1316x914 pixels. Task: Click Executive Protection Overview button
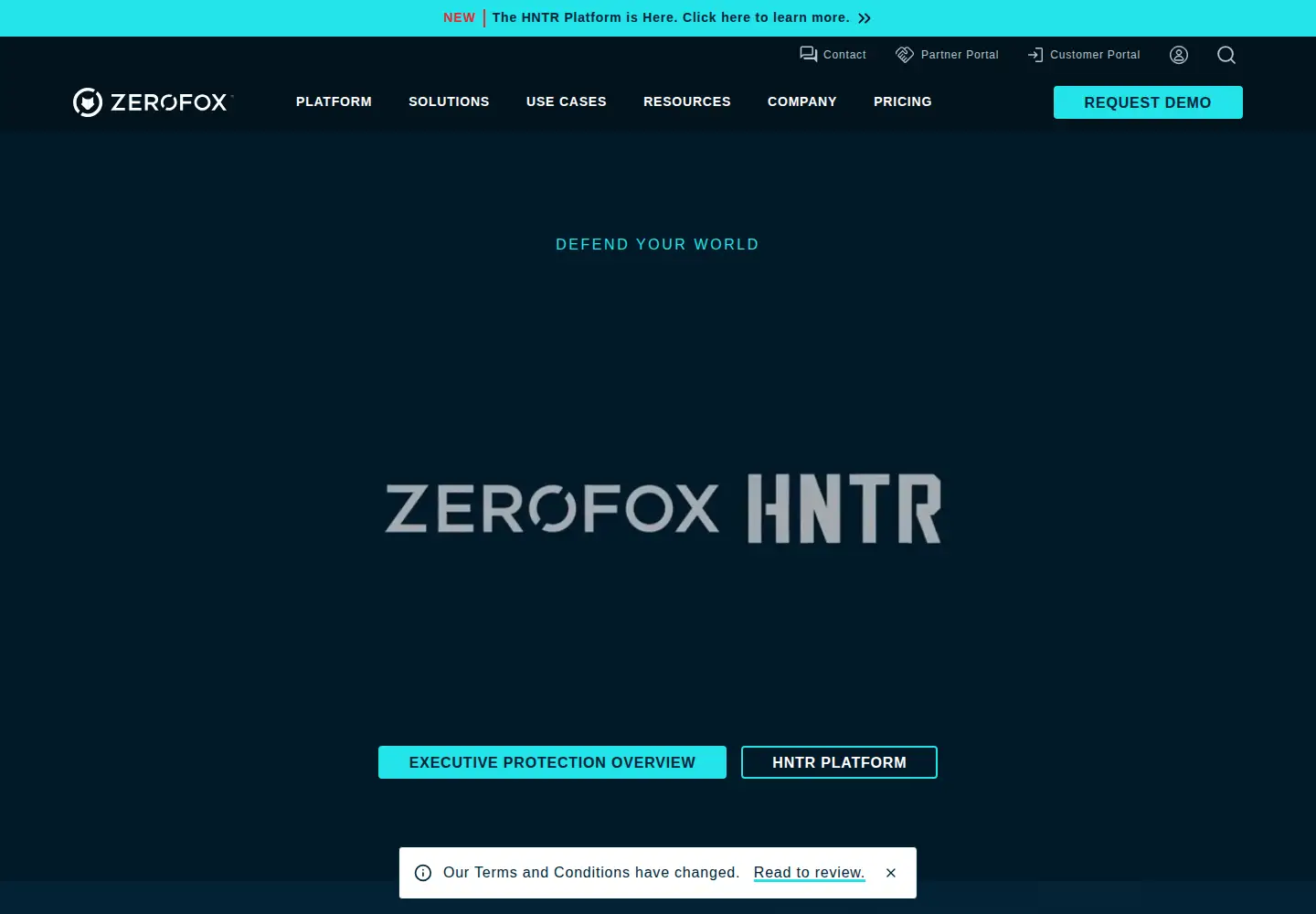click(x=552, y=762)
